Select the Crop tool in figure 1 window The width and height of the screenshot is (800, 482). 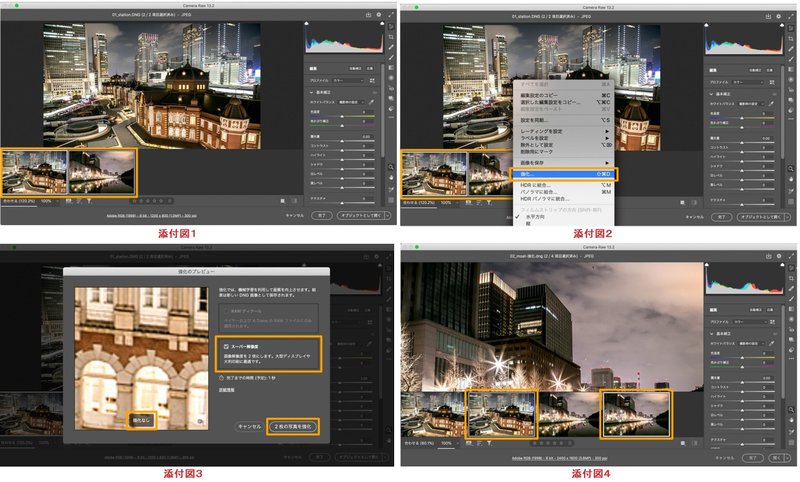(391, 37)
